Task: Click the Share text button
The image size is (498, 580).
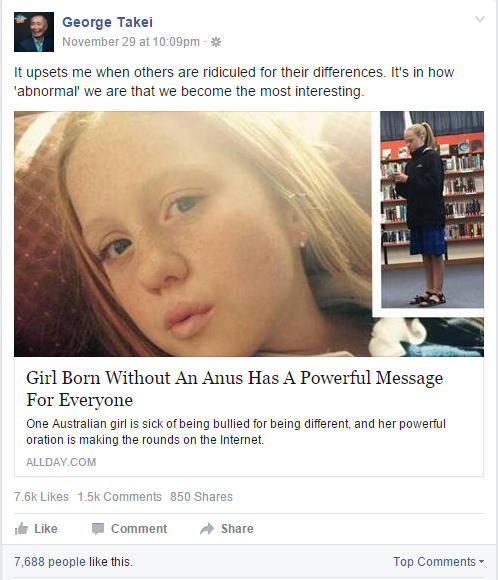Action: pos(237,529)
